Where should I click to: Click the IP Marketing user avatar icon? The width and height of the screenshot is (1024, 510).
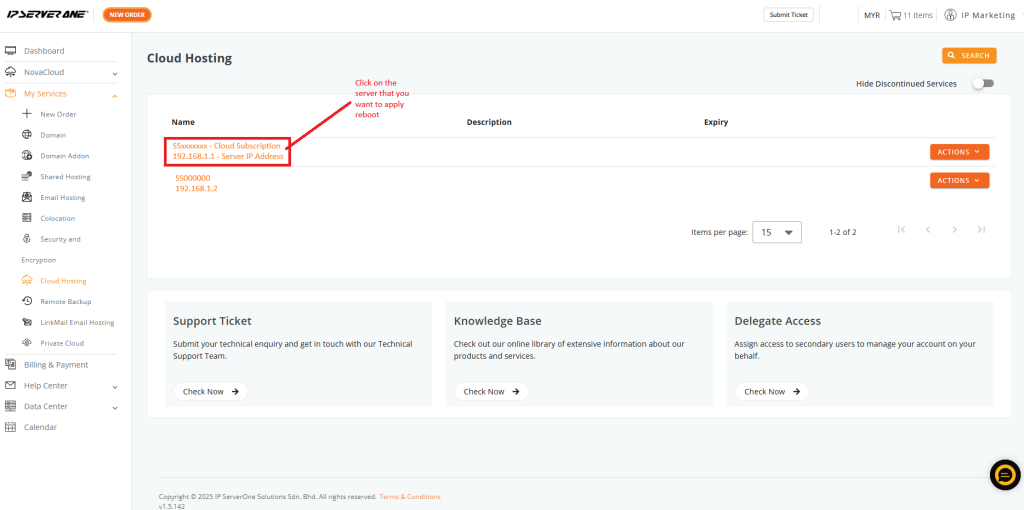click(950, 15)
